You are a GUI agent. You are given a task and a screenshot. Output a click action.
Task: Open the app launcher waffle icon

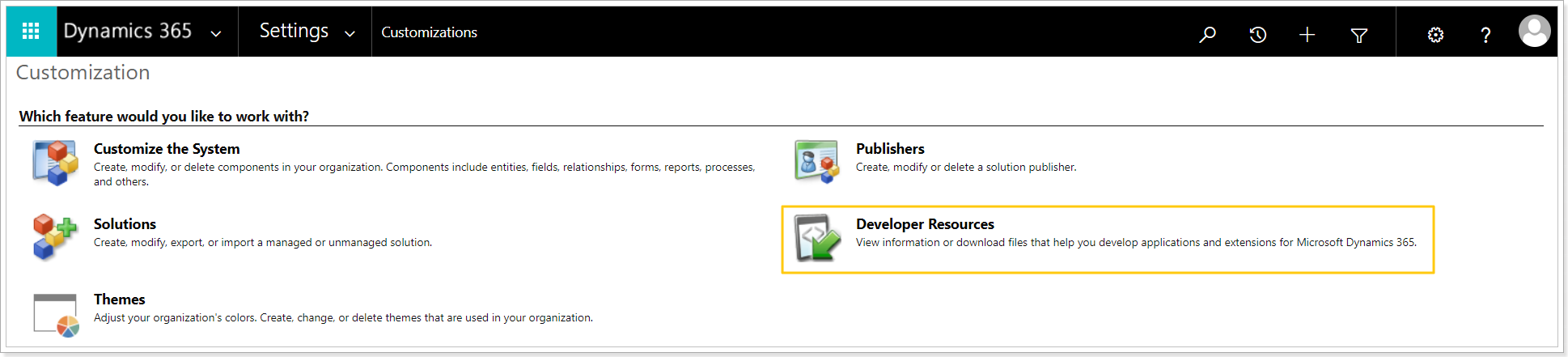click(x=31, y=32)
